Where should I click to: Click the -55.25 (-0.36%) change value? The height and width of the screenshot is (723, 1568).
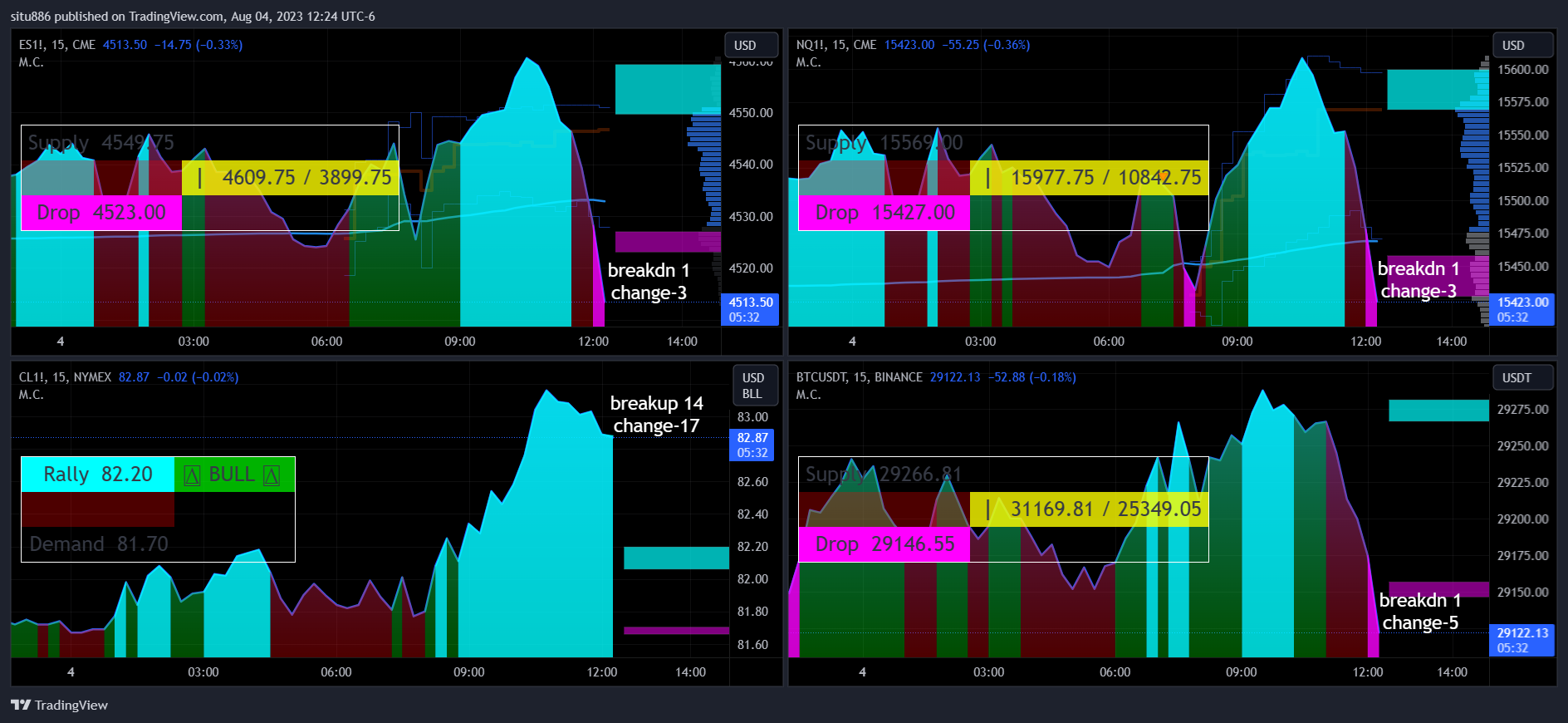click(986, 45)
